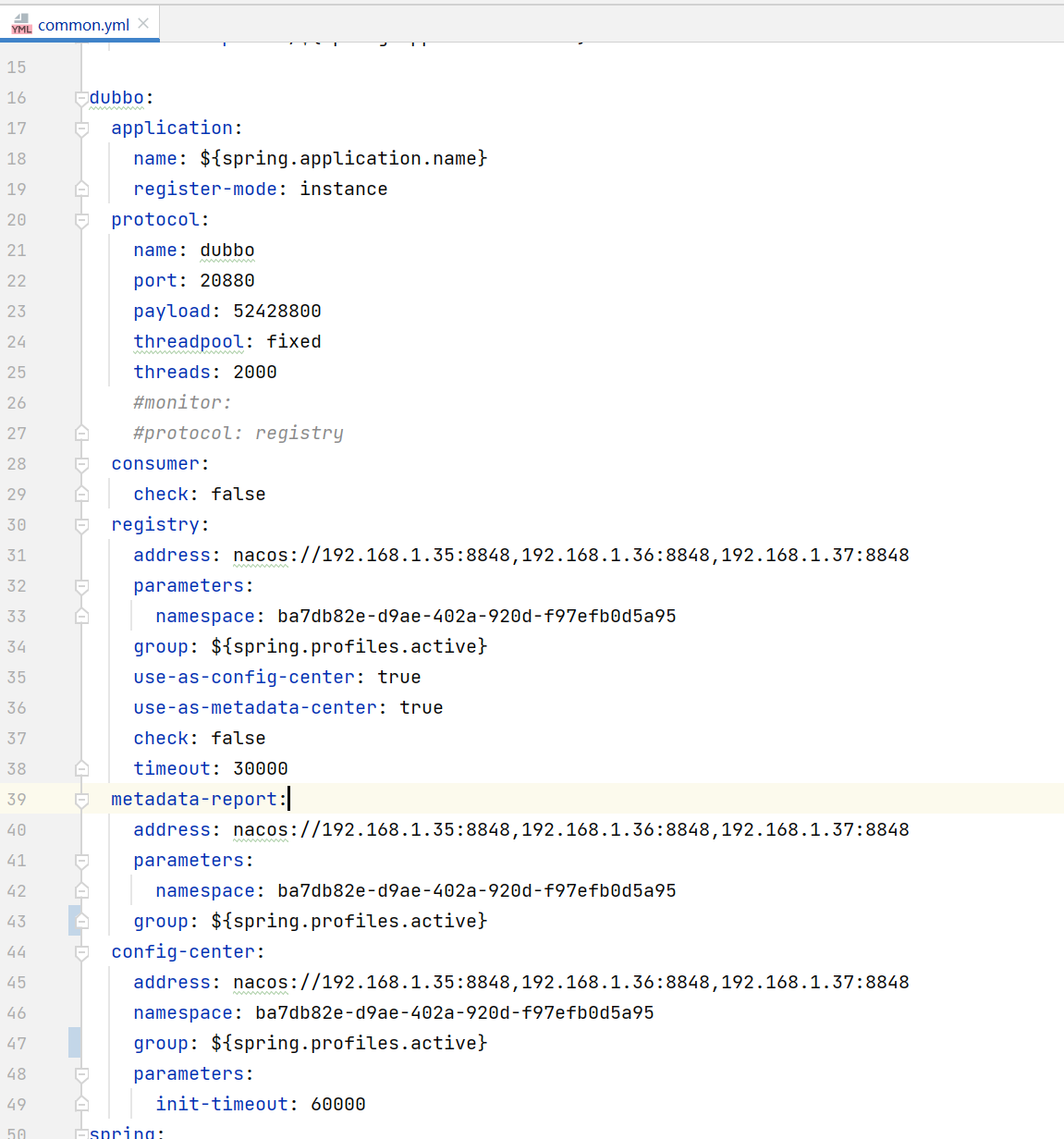Click the namespace UUID on line 42
Image resolution: width=1064 pixels, height=1139 pixels.
tap(477, 891)
